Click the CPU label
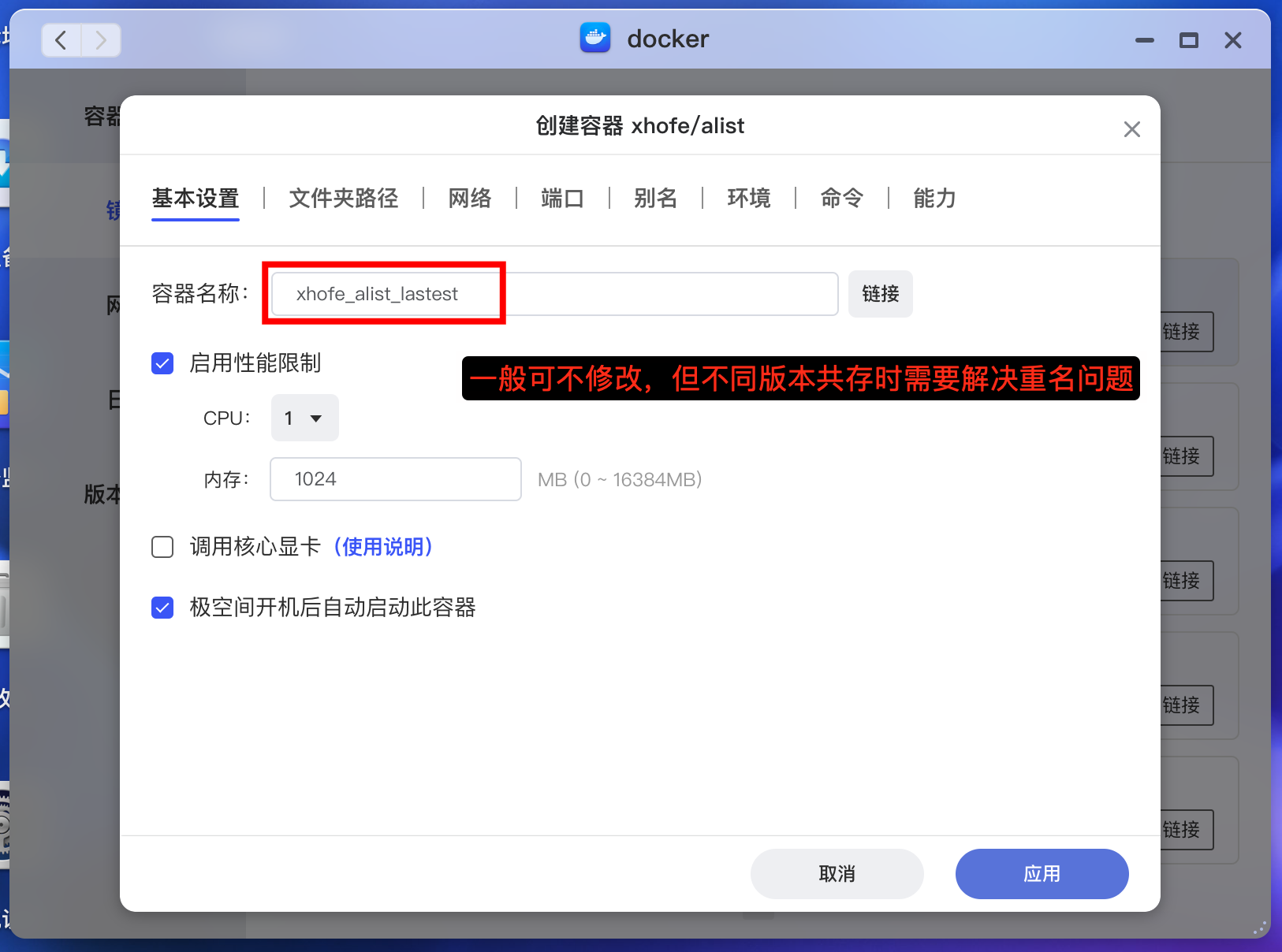This screenshot has height=952, width=1282. coord(227,418)
